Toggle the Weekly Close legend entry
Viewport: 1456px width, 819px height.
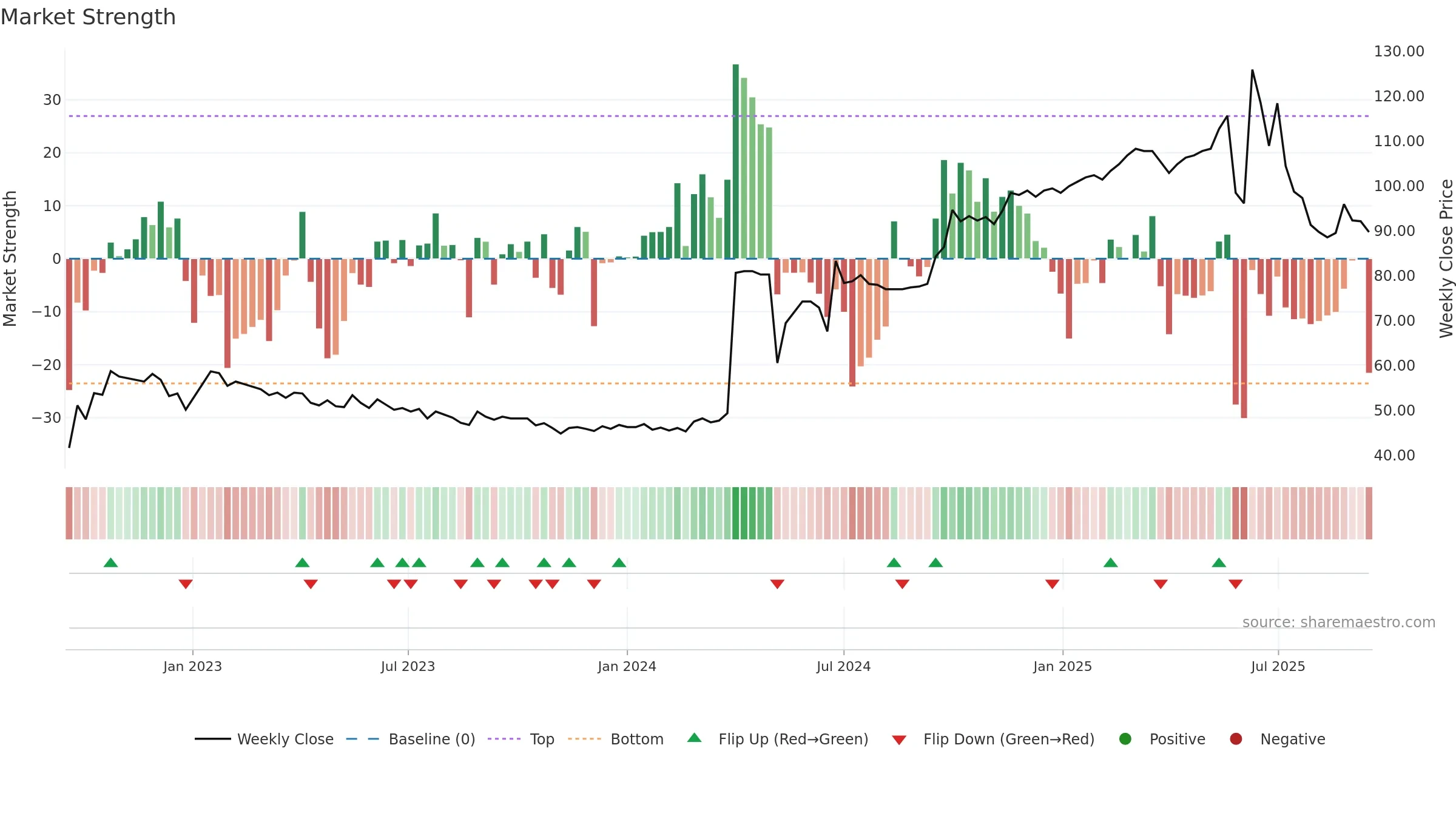[x=264, y=739]
